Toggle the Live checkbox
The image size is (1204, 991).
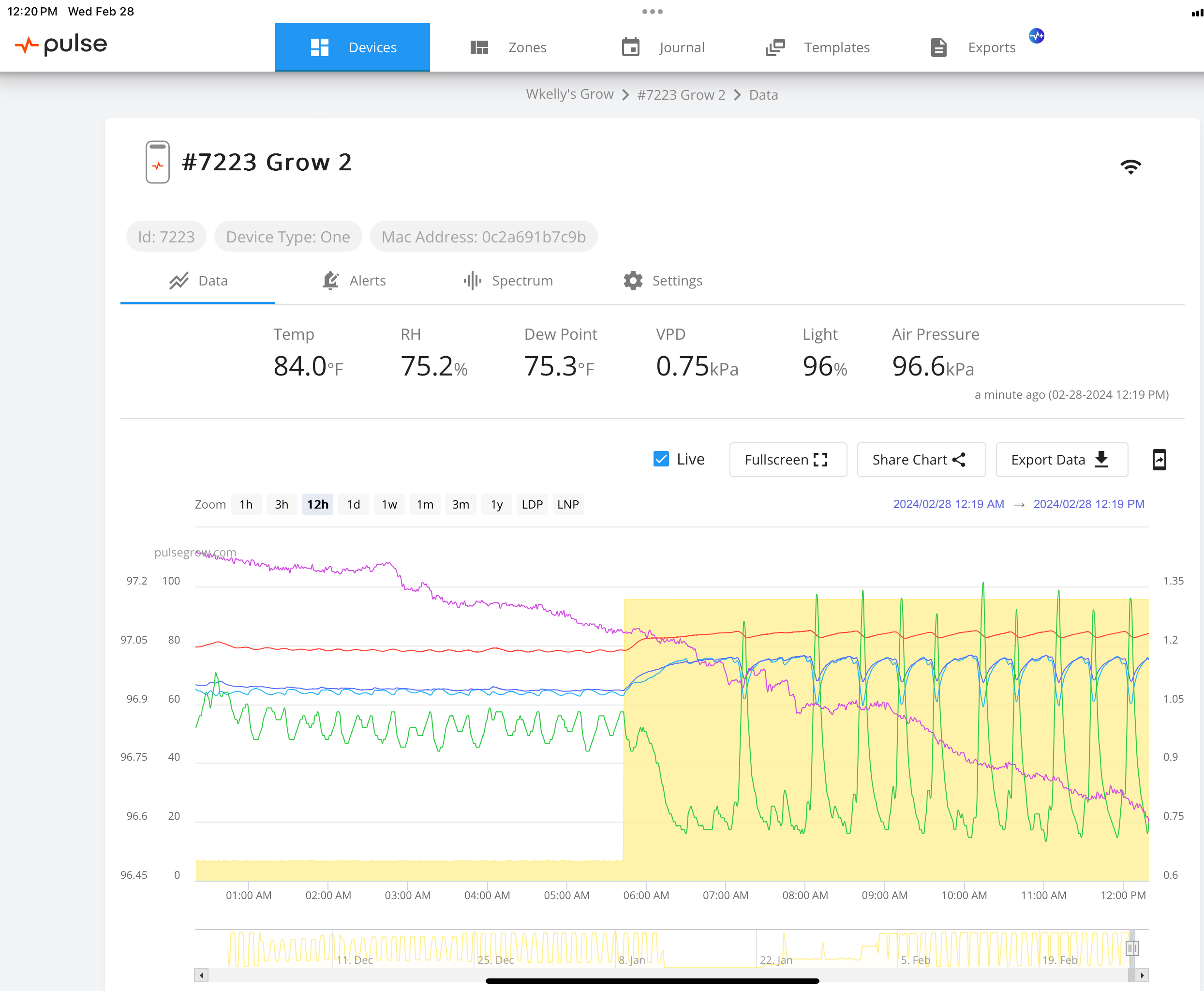point(661,459)
